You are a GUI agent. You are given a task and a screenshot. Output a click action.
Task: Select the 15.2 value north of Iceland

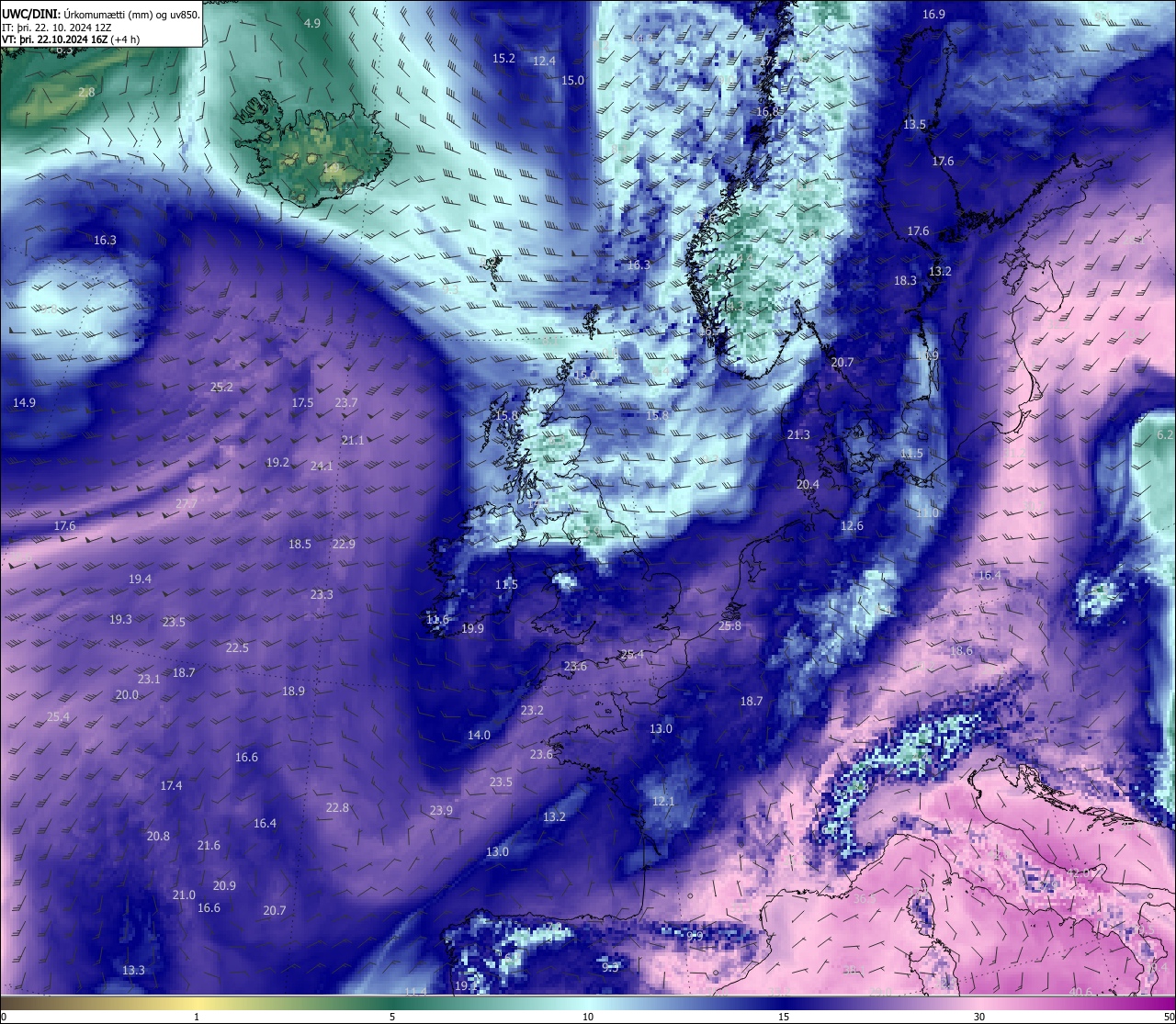click(503, 58)
